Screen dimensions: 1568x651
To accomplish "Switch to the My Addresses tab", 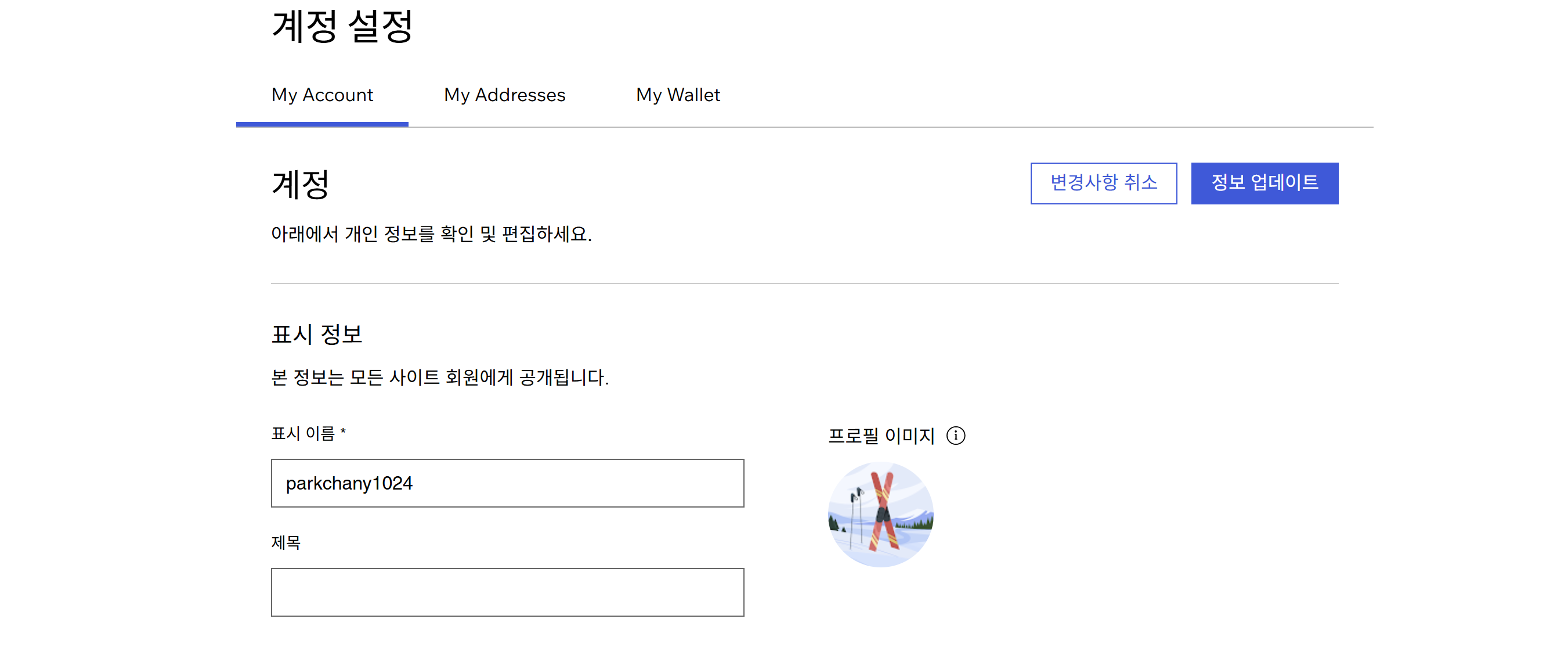I will 505,95.
